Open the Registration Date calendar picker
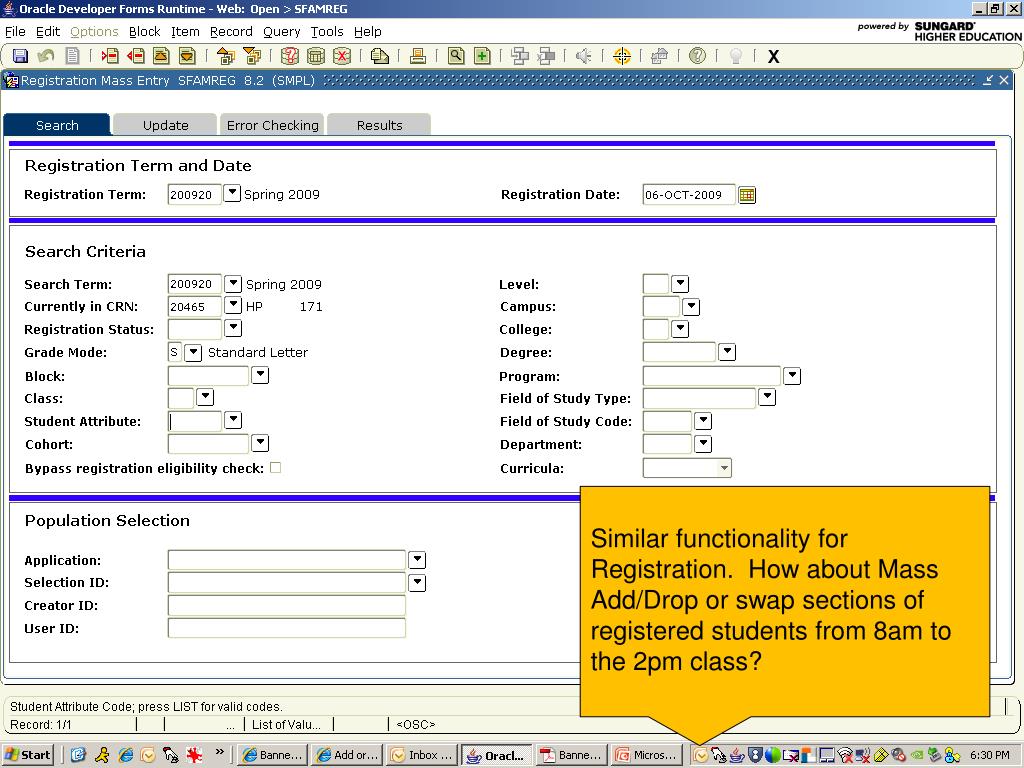Viewport: 1024px width, 768px height. pos(747,195)
